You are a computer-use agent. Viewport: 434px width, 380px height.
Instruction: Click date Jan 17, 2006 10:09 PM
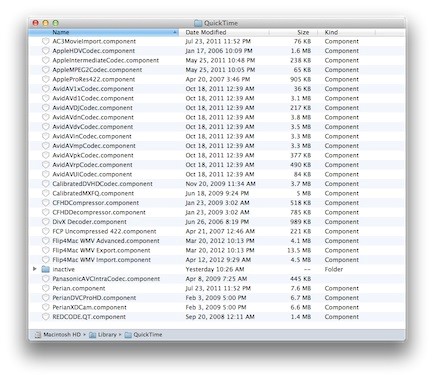pos(219,51)
